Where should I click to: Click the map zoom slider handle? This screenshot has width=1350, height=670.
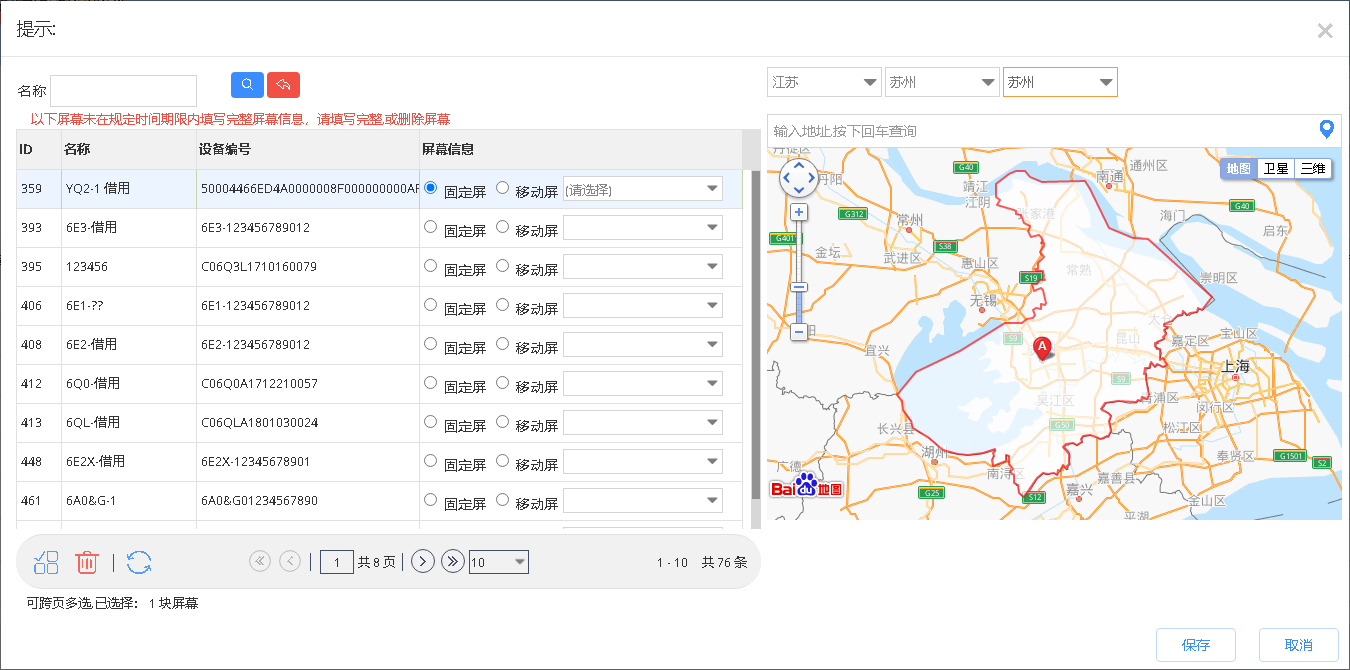coord(799,287)
